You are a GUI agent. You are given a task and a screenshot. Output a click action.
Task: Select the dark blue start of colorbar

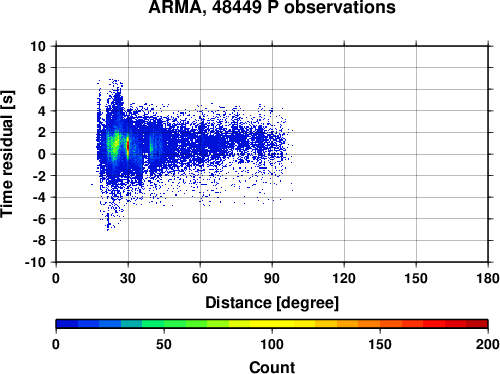pyautogui.click(x=67, y=324)
